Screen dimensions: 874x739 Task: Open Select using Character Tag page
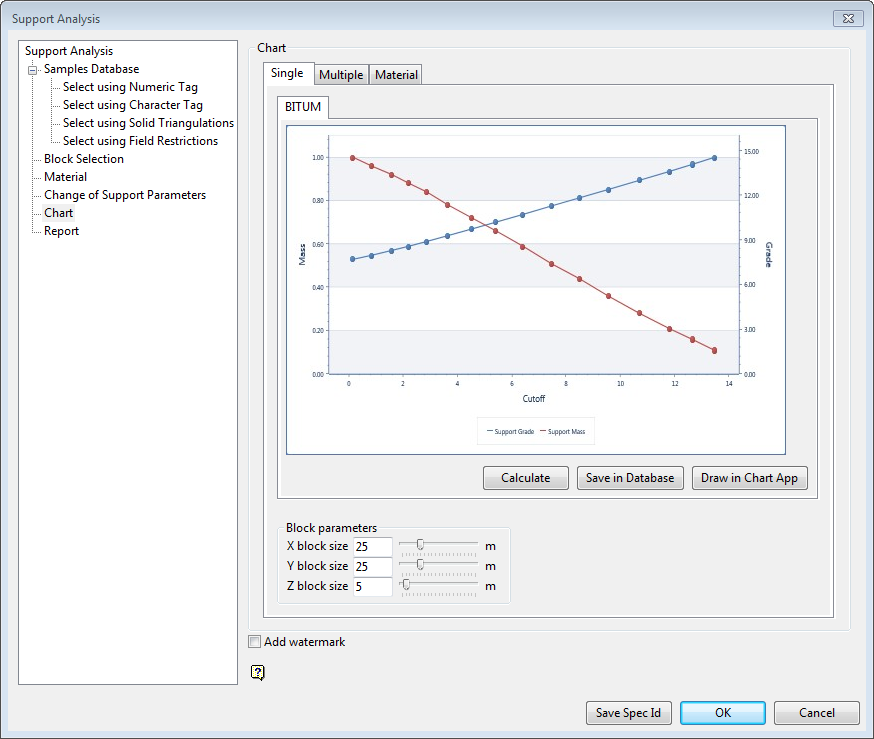tap(133, 105)
